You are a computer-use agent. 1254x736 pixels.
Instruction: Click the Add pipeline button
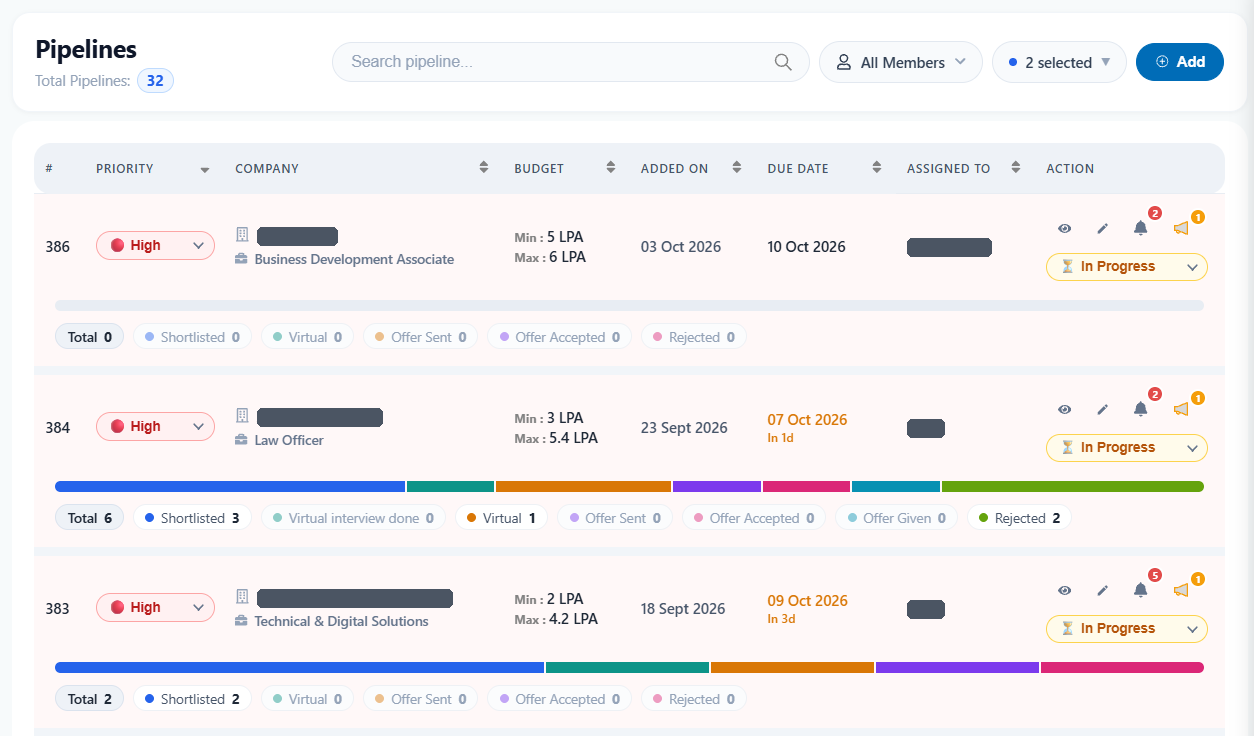(1180, 62)
